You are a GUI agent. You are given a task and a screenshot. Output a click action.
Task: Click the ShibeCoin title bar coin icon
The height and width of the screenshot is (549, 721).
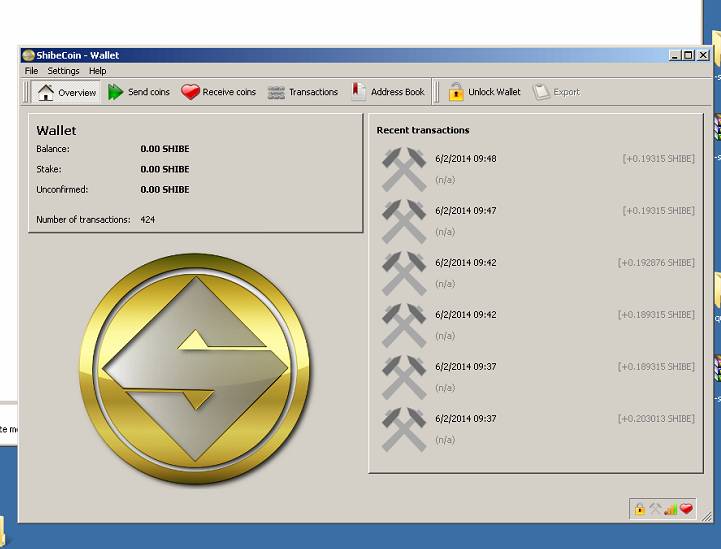[29, 55]
